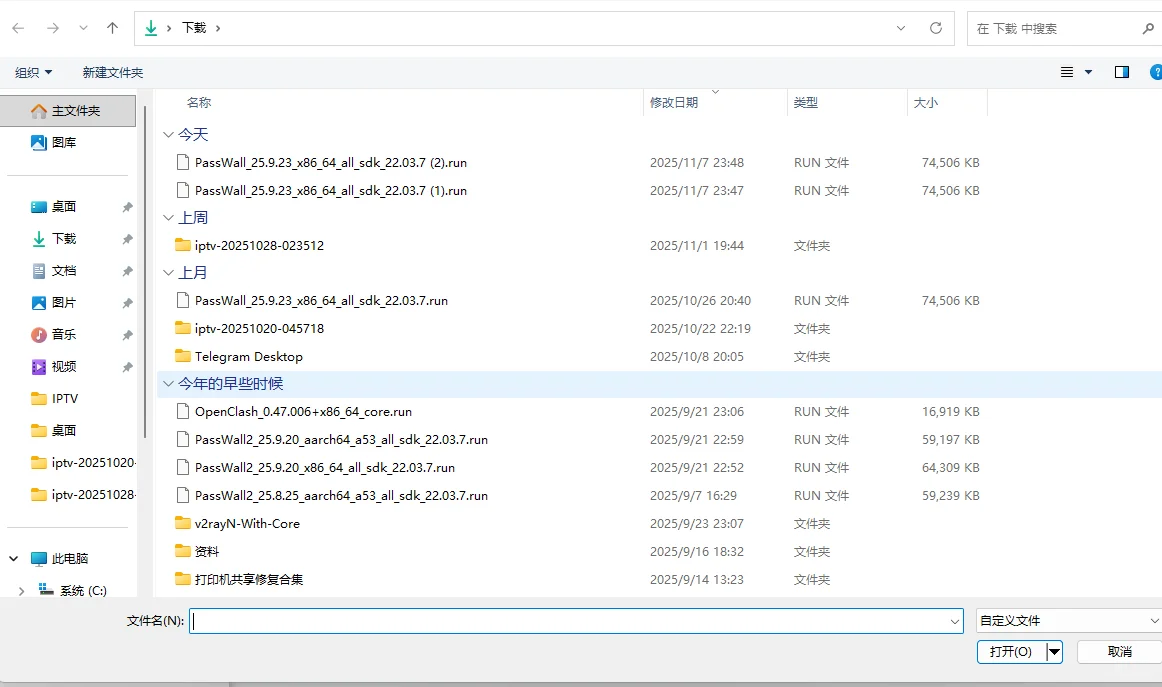
Task: Collapse the 此电脑 tree node
Action: coord(13,558)
